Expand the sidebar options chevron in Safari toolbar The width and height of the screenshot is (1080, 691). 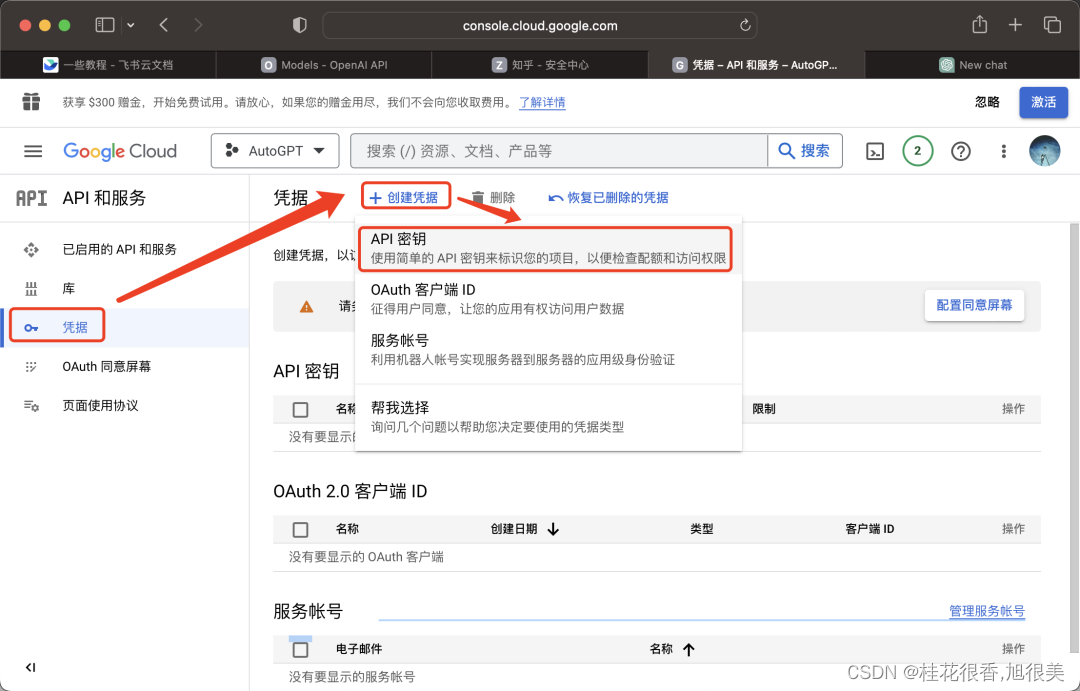pyautogui.click(x=131, y=25)
